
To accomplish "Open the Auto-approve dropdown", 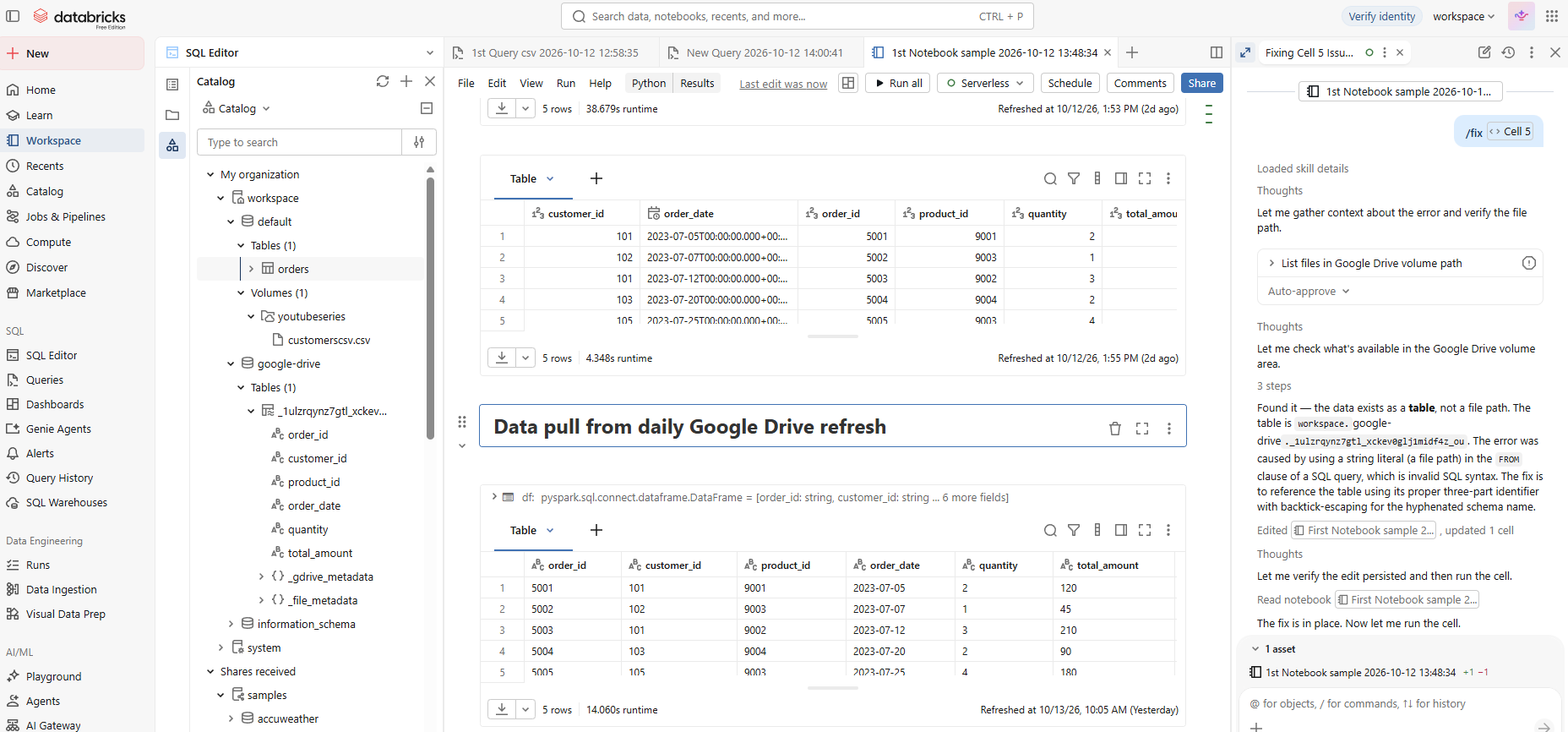I will pyautogui.click(x=1309, y=291).
